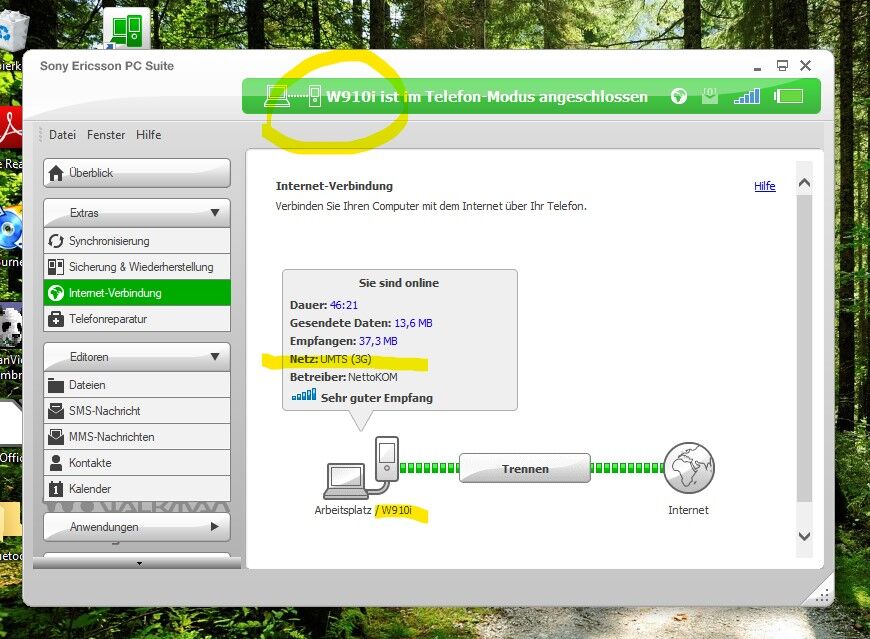Click signal bars next to Sehr guter Empfang
The height and width of the screenshot is (639, 870).
click(x=304, y=395)
